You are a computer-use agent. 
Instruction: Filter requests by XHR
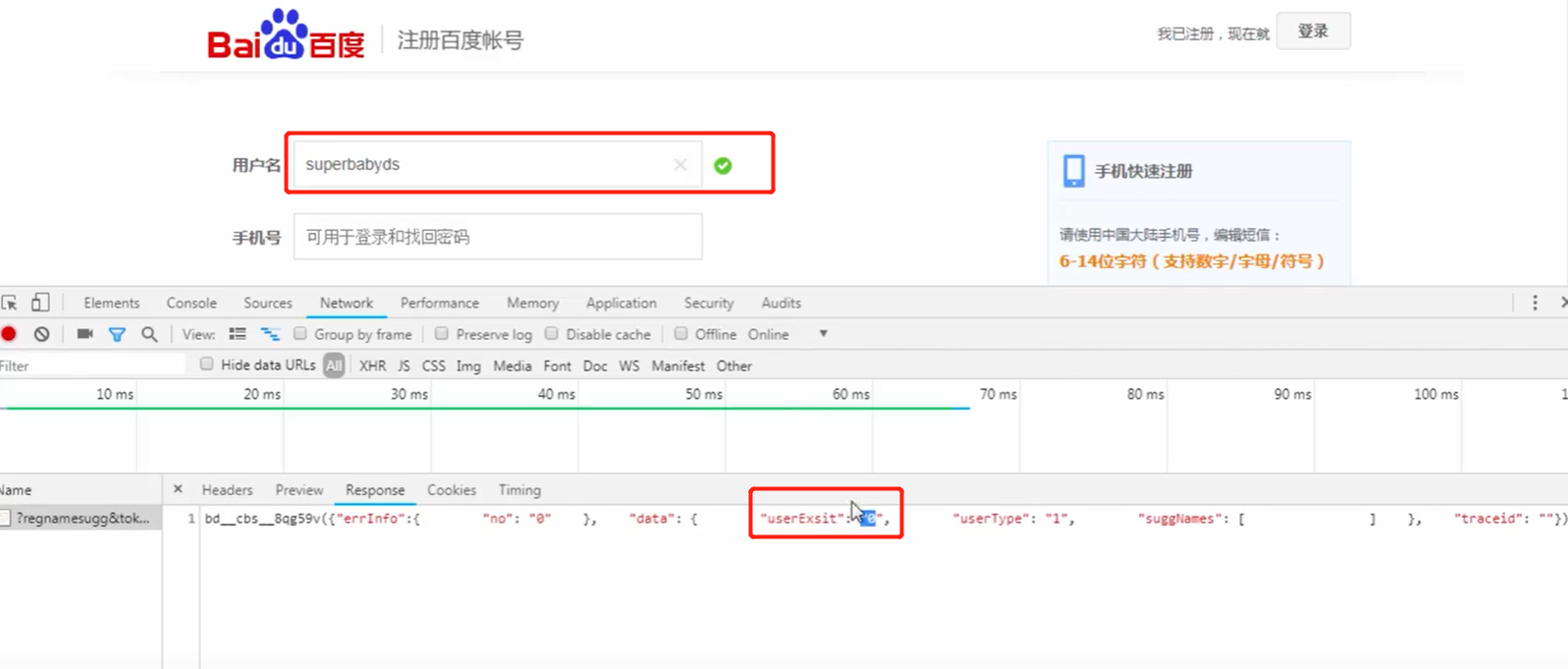372,365
